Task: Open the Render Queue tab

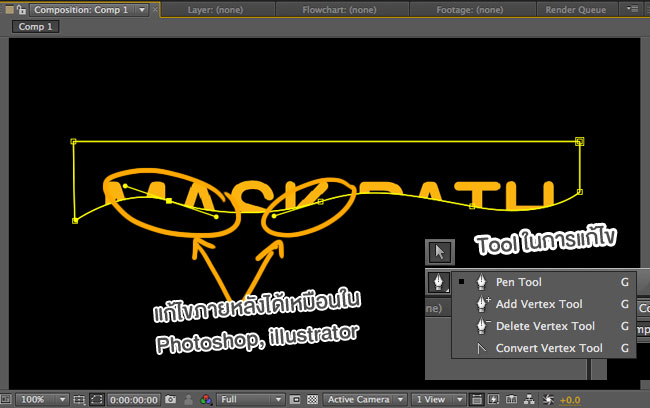Action: click(575, 10)
